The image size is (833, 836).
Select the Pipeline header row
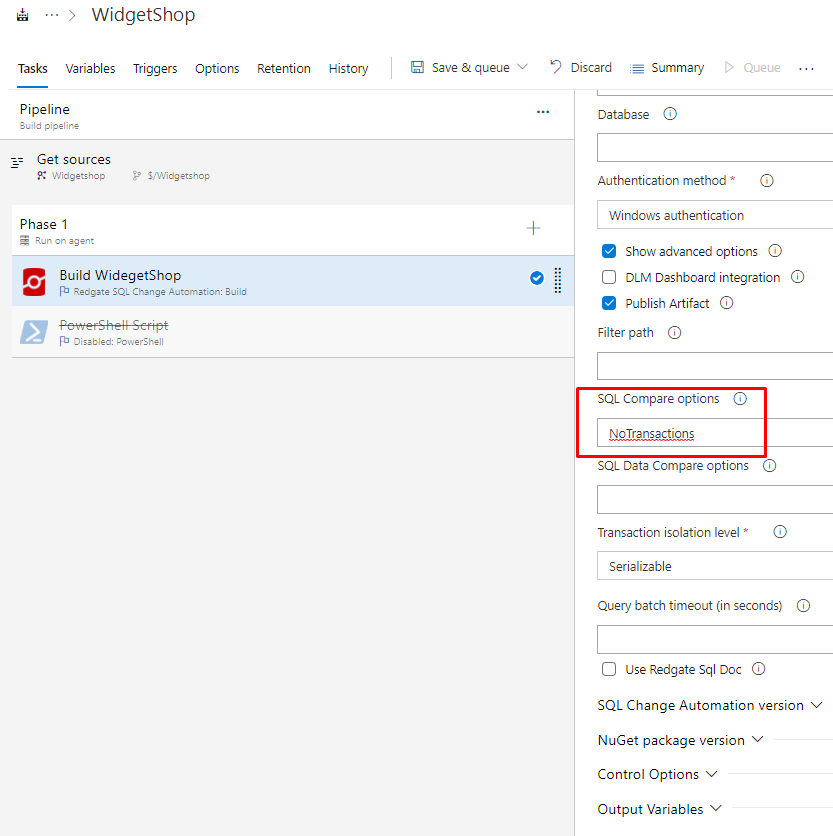tap(287, 116)
